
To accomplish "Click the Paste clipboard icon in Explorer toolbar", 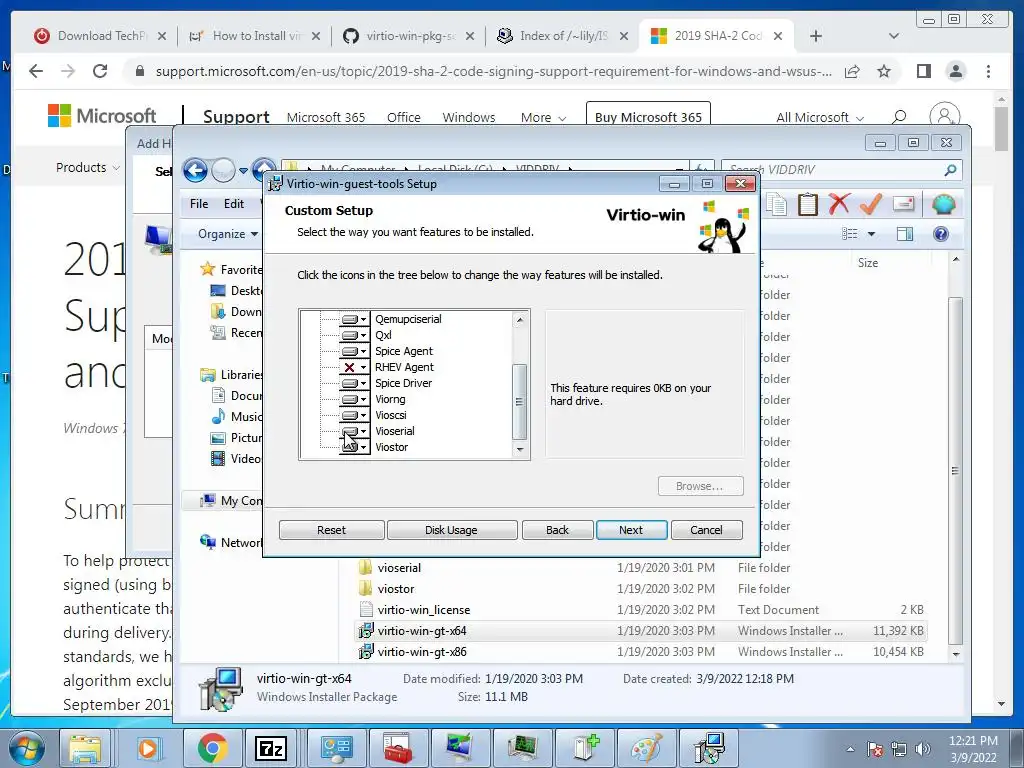I will (x=807, y=204).
